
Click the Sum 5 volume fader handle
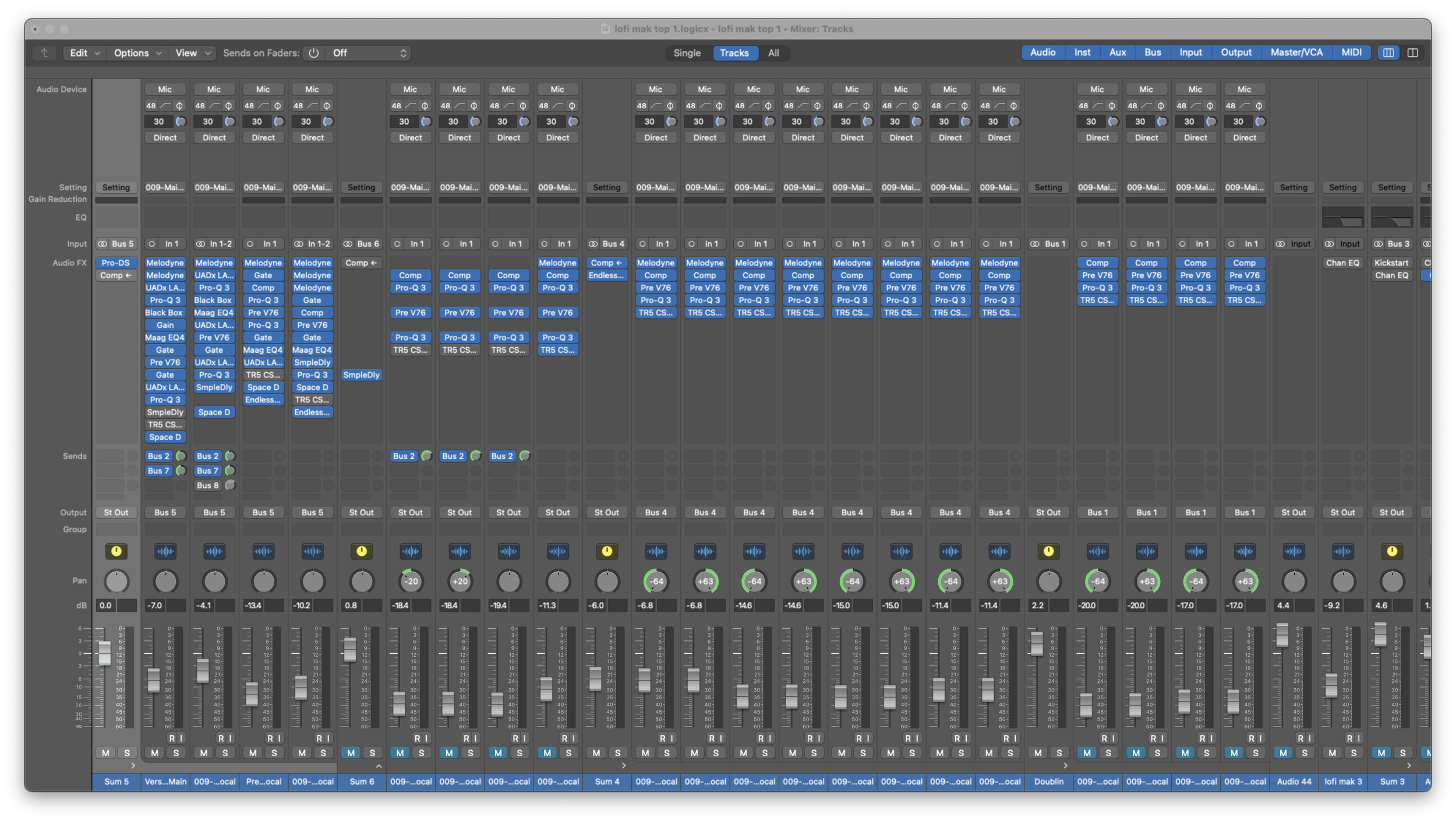click(x=104, y=653)
